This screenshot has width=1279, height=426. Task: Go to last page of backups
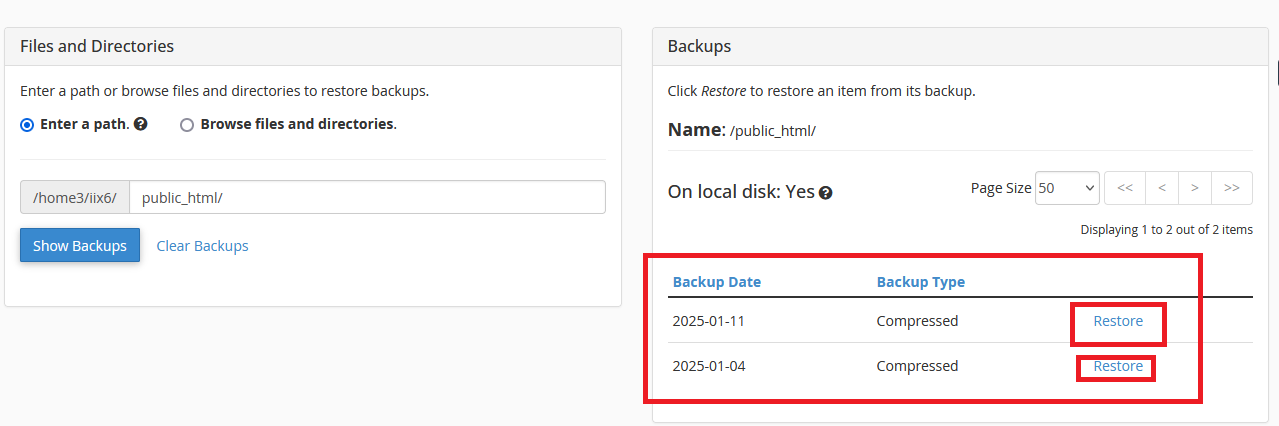pos(1231,188)
